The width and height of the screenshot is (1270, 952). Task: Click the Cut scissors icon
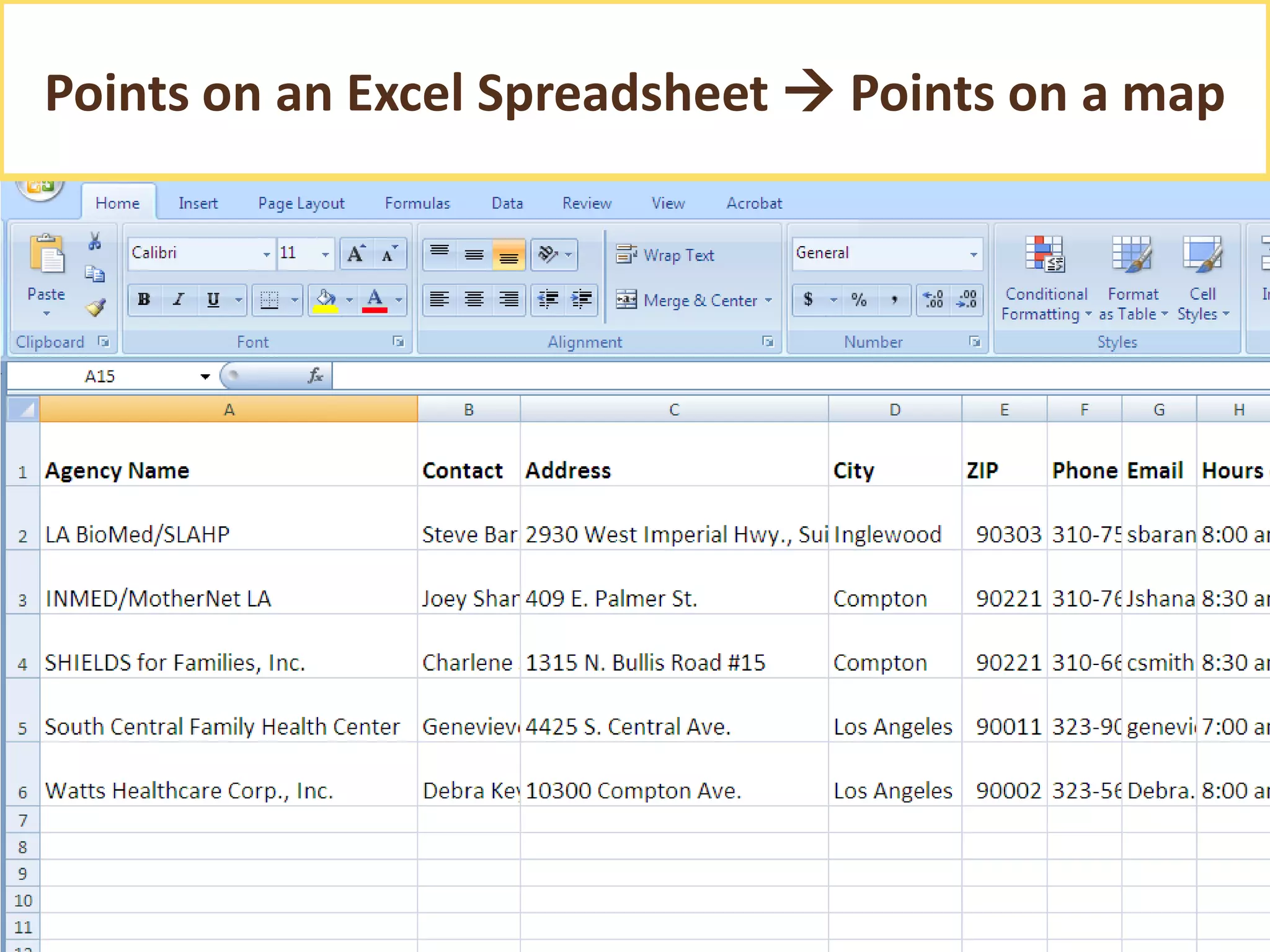pos(95,242)
